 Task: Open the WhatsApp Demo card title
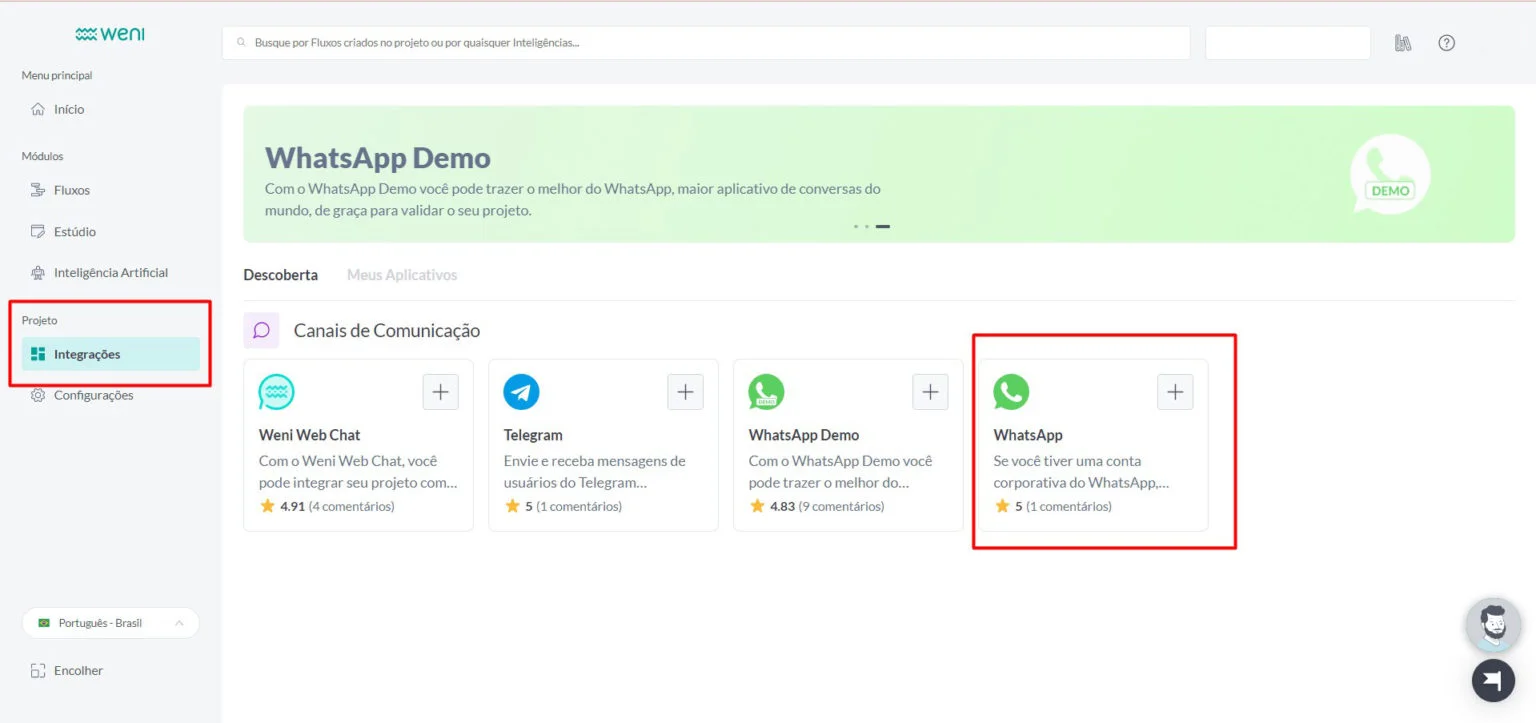(804, 435)
